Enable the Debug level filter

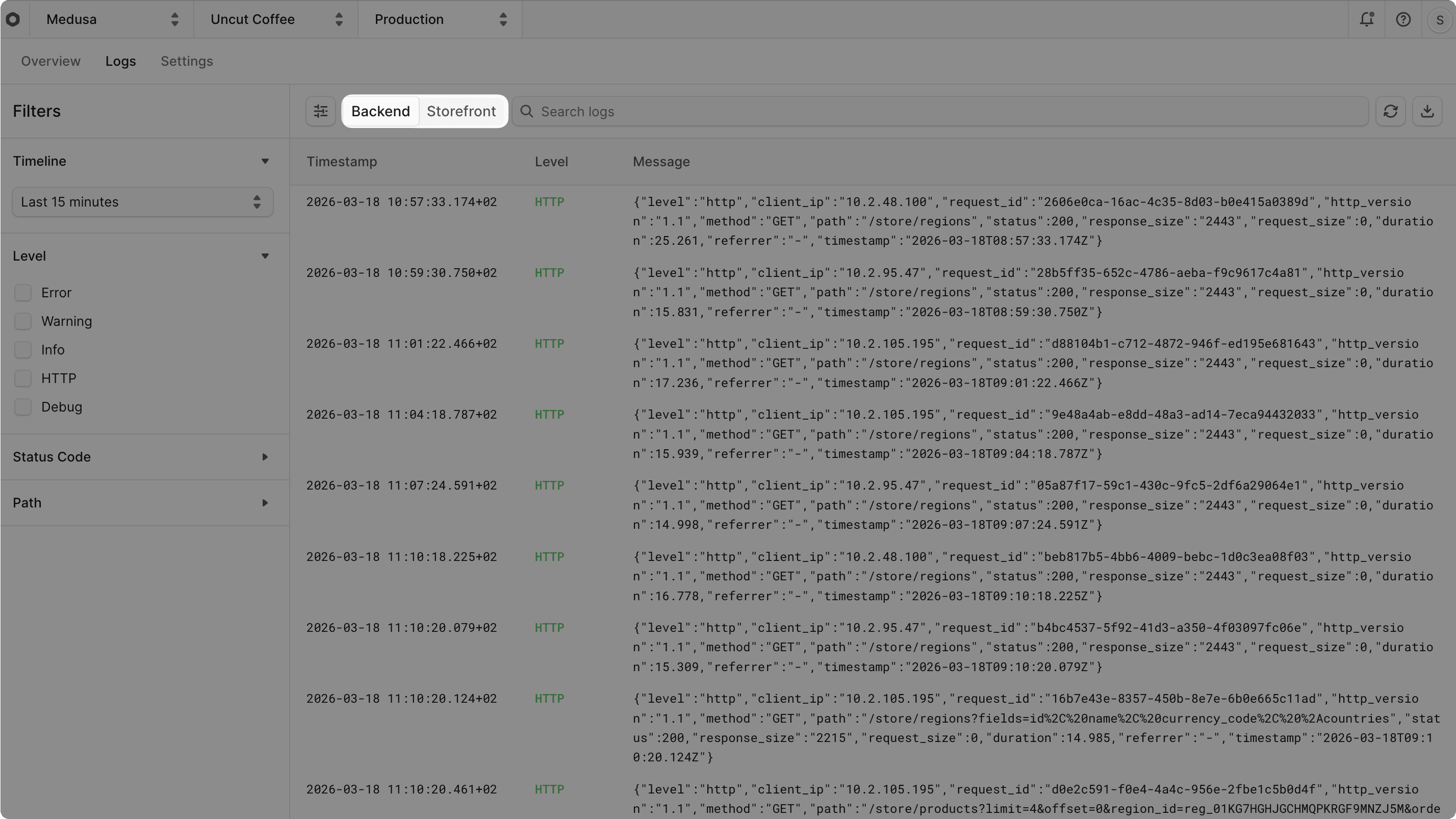point(22,406)
